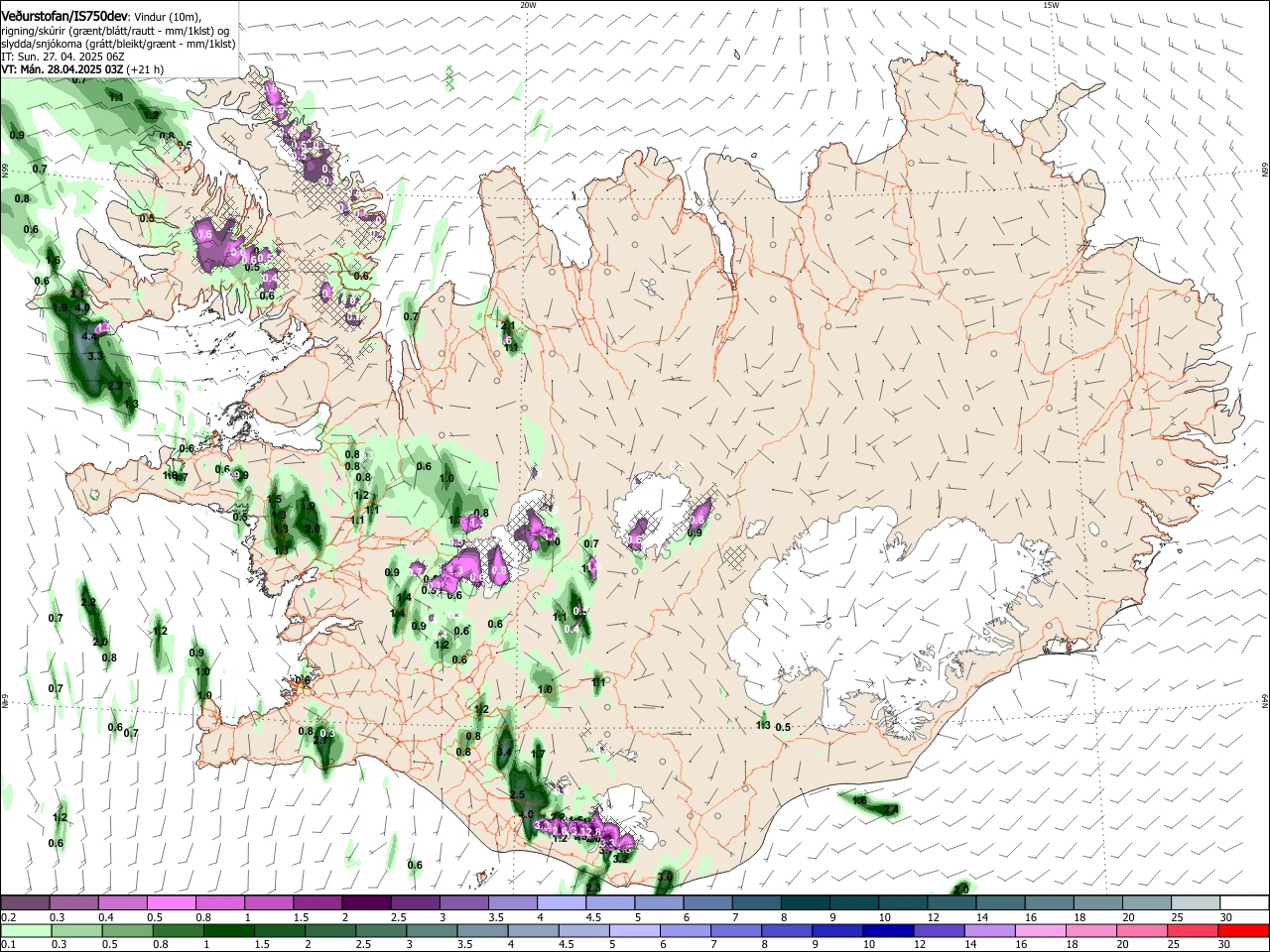Click the bright red 30 mm rain swatch

click(1243, 930)
